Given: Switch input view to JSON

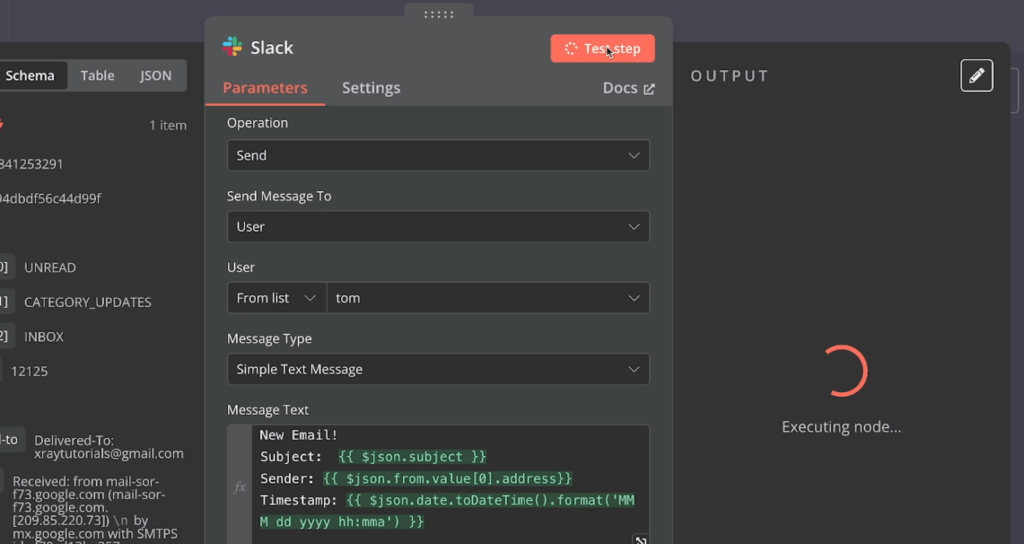Looking at the screenshot, I should [x=155, y=76].
